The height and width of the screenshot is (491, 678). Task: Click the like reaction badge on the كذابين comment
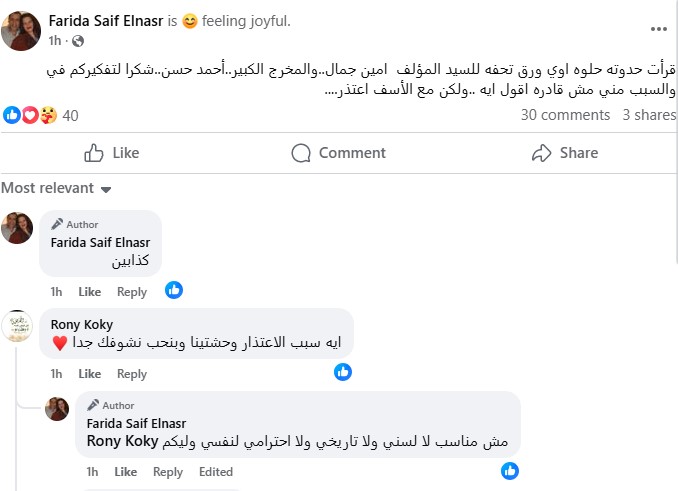point(174,290)
